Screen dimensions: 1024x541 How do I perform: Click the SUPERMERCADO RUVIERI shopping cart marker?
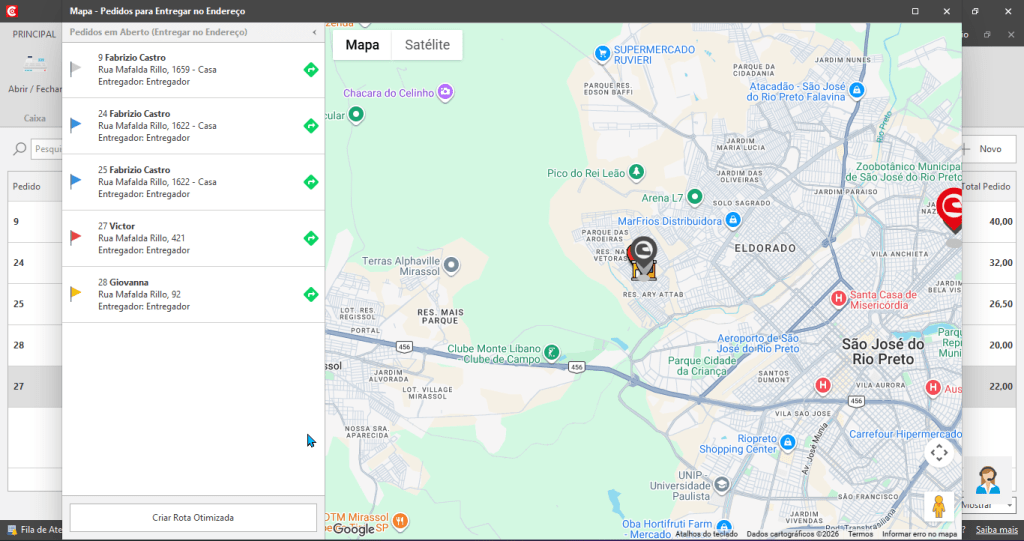tap(602, 54)
